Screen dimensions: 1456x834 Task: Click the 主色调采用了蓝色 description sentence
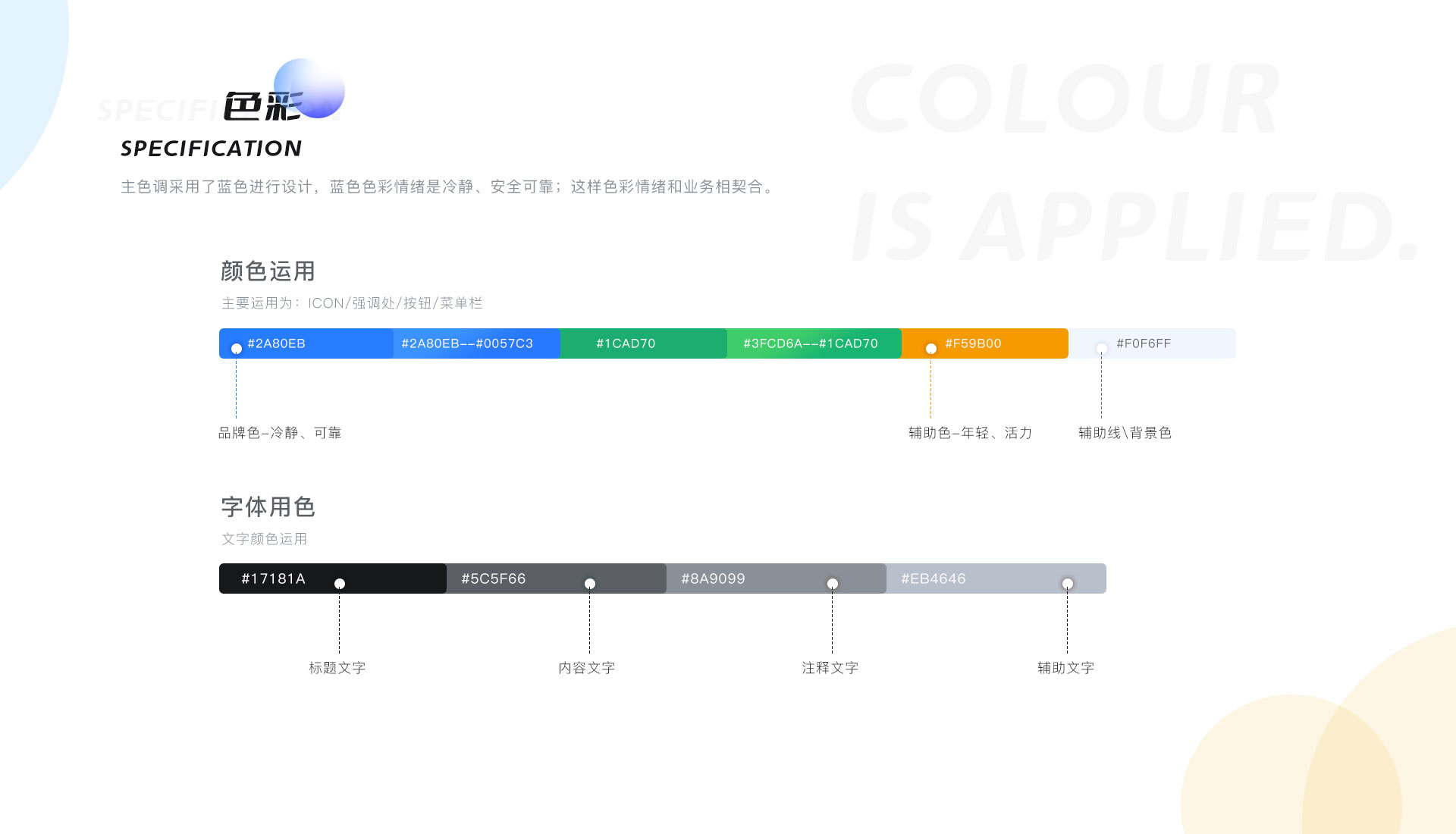pyautogui.click(x=447, y=187)
